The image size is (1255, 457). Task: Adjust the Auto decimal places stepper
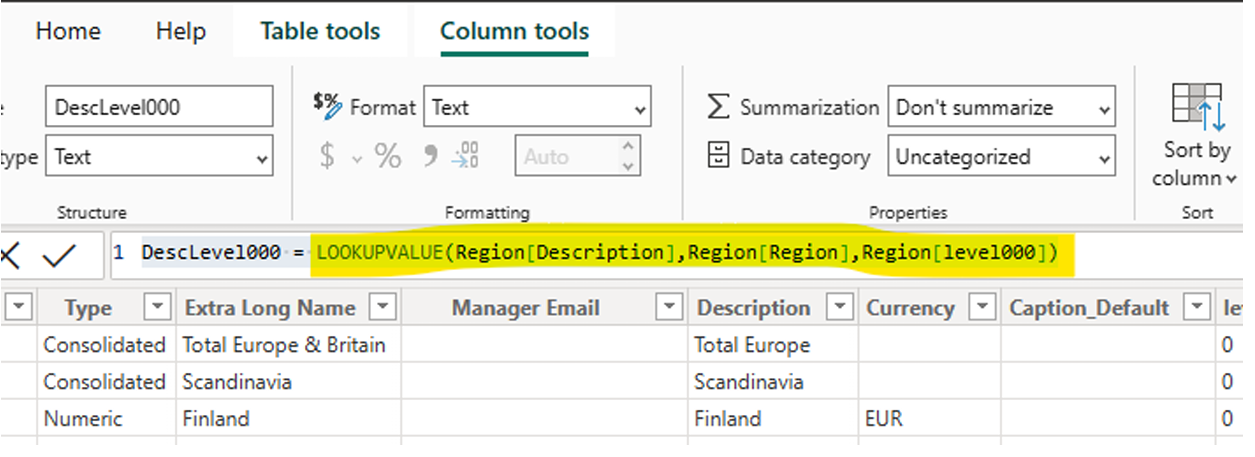click(627, 156)
